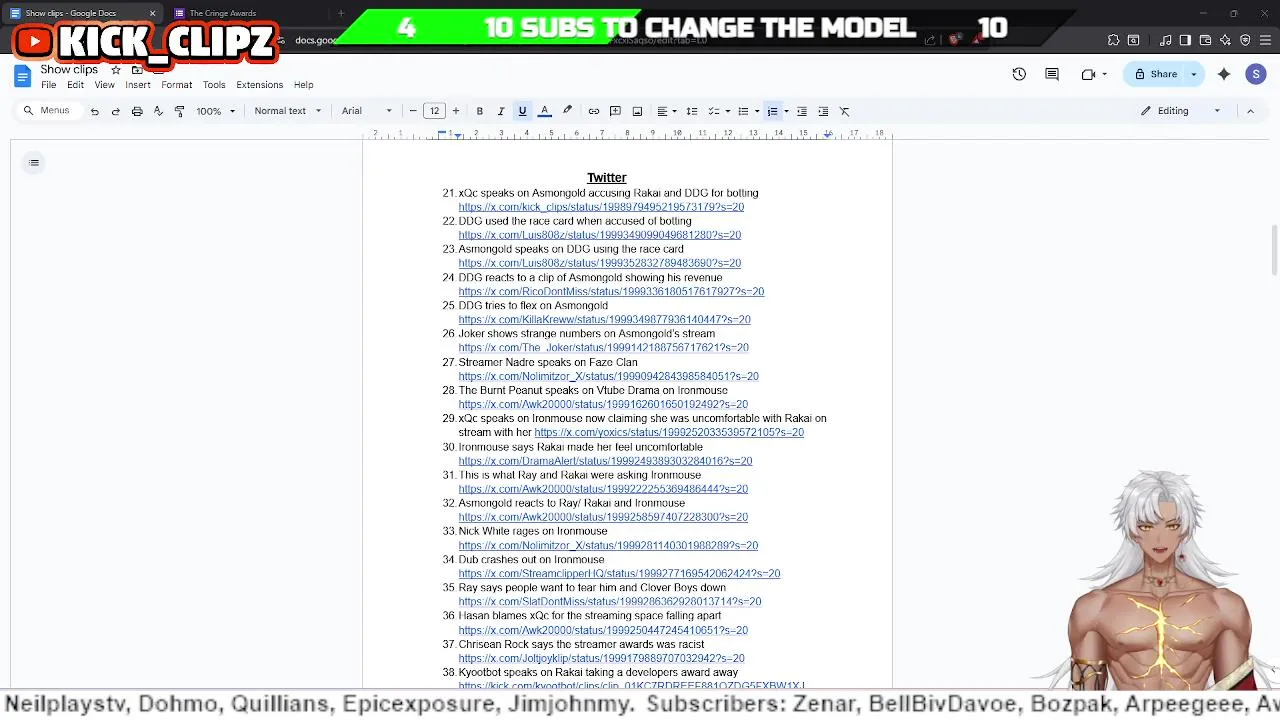Open the Insert menu
This screenshot has height=720, width=1280.
point(138,85)
